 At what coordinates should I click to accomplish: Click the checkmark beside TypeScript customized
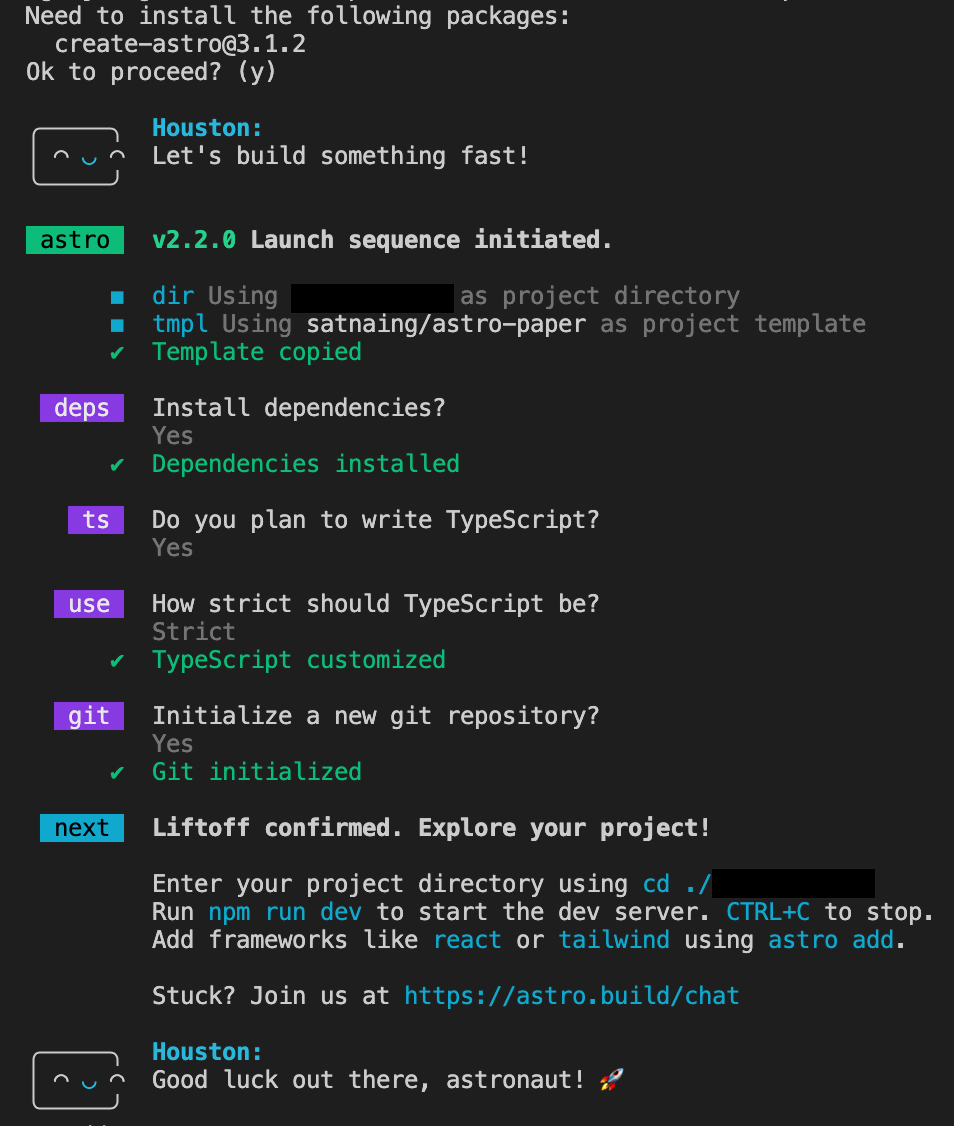[117, 660]
